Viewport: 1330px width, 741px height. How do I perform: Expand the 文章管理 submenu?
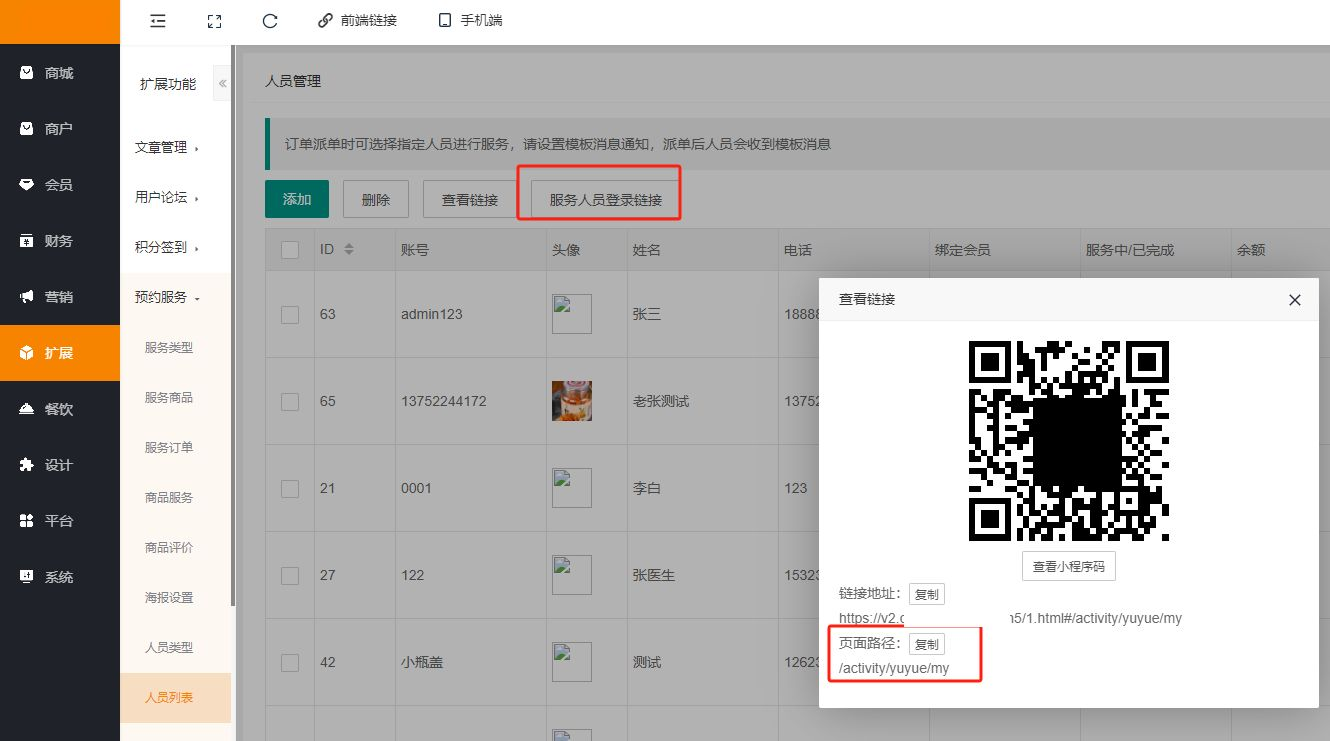tap(167, 147)
